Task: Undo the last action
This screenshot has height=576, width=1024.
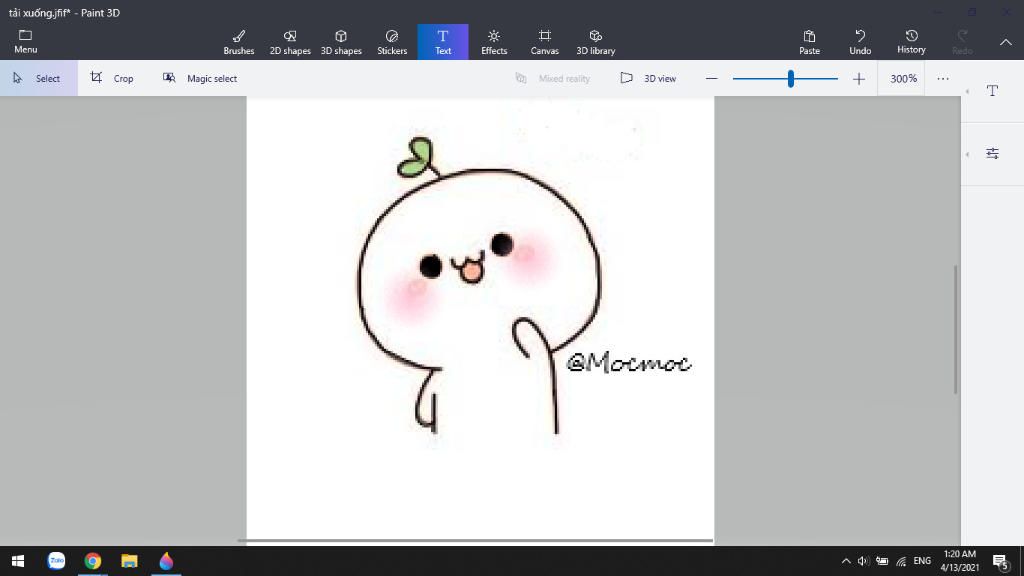Action: click(x=860, y=42)
